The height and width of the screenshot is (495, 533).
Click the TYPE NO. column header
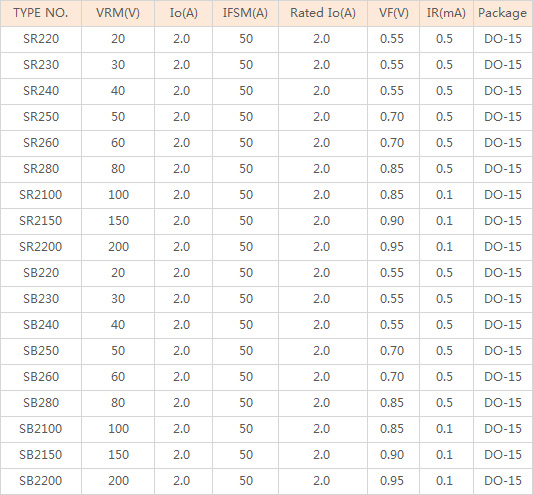pos(41,13)
